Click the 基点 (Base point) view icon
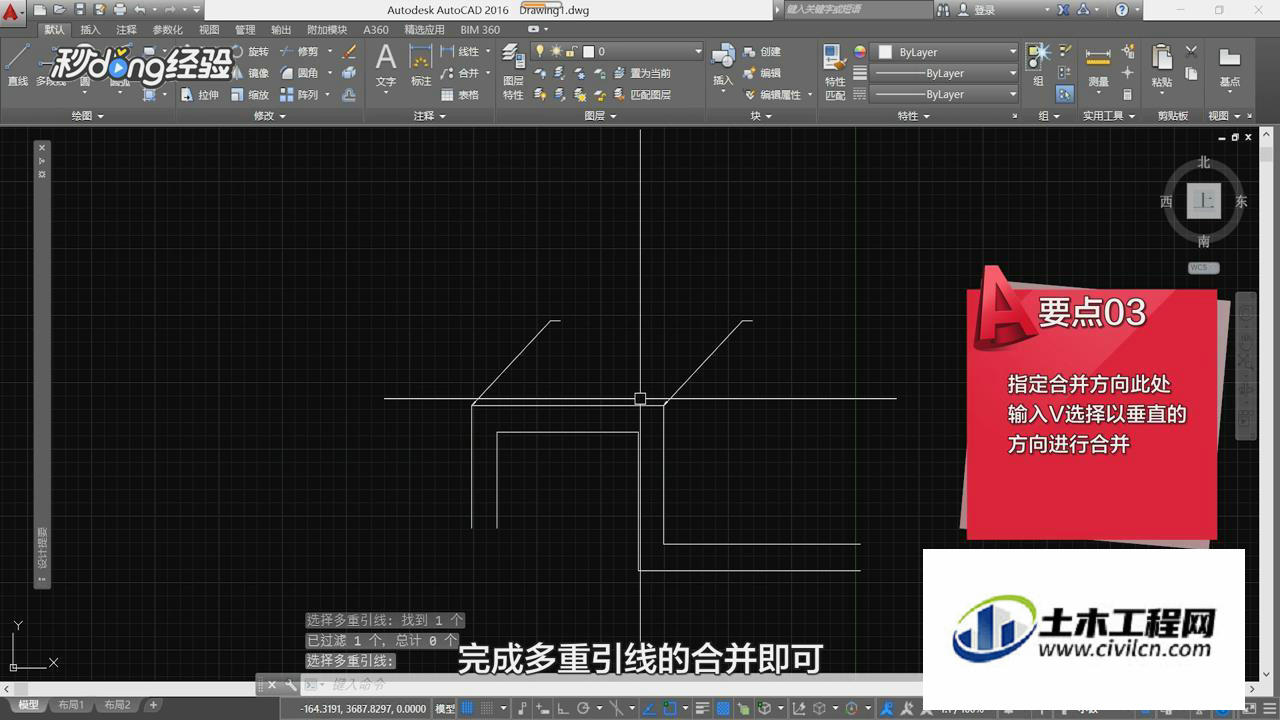 tap(1230, 66)
